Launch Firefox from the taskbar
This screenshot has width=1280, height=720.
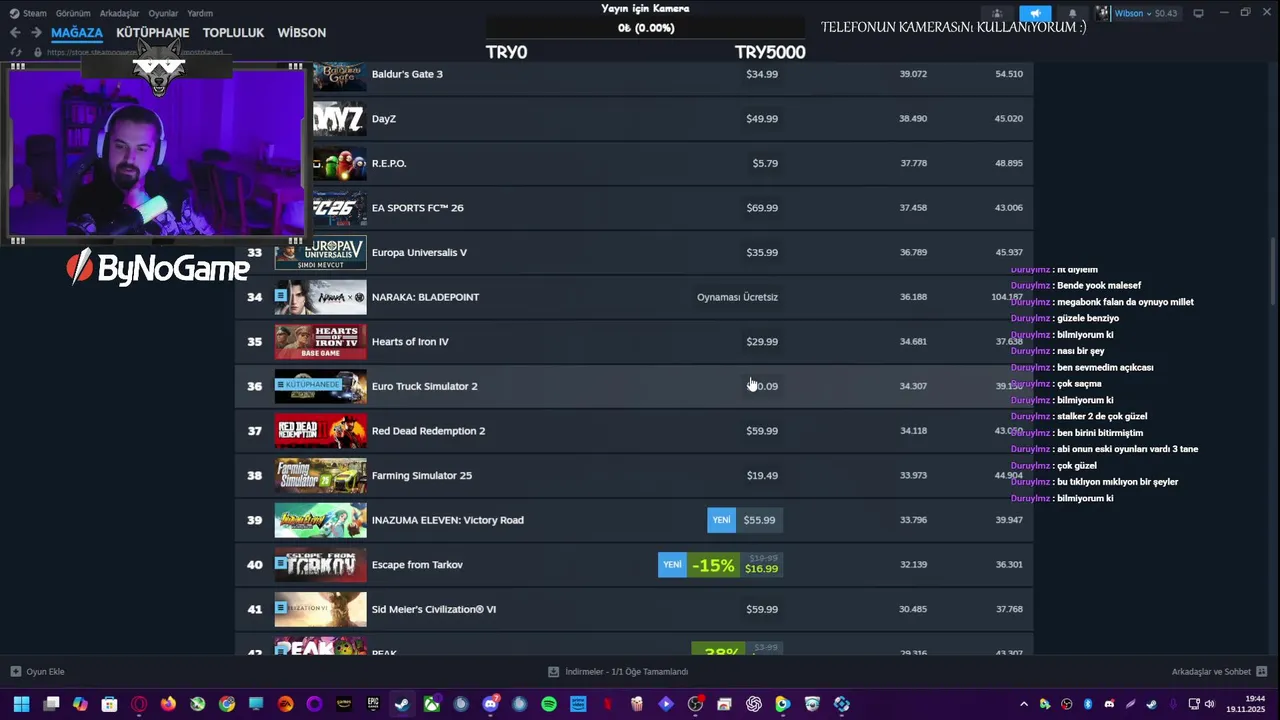click(168, 704)
